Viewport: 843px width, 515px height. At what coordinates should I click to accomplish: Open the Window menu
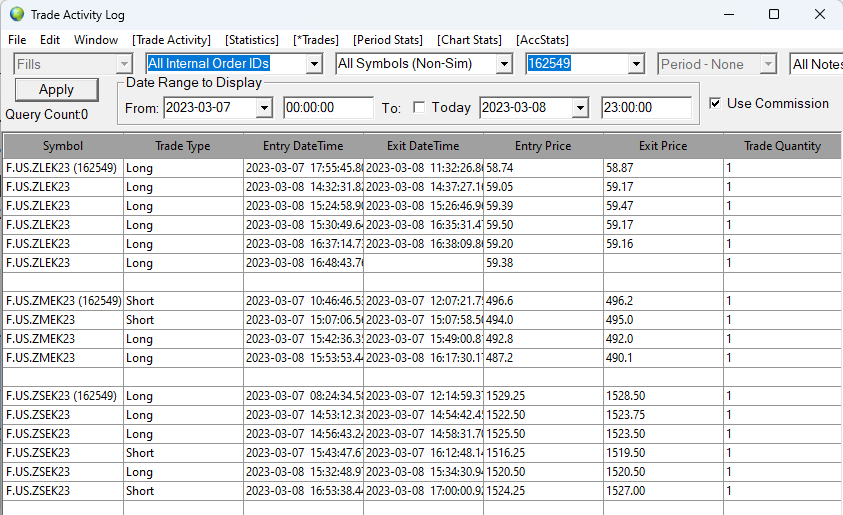tap(96, 40)
